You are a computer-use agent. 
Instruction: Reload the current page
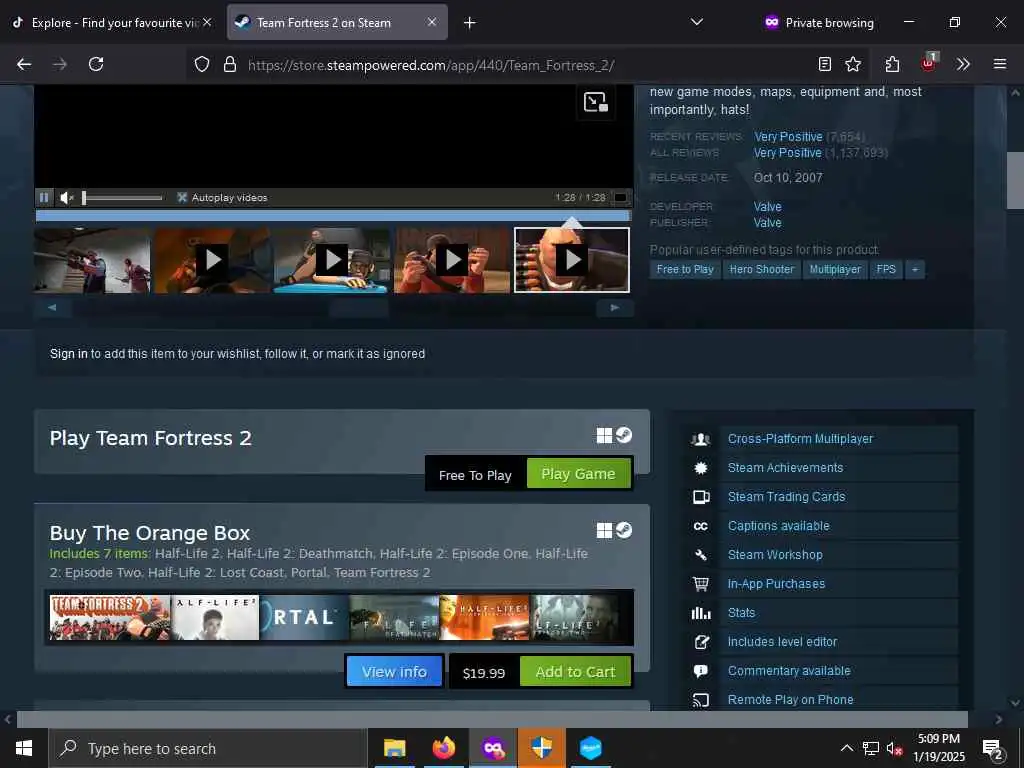(96, 64)
